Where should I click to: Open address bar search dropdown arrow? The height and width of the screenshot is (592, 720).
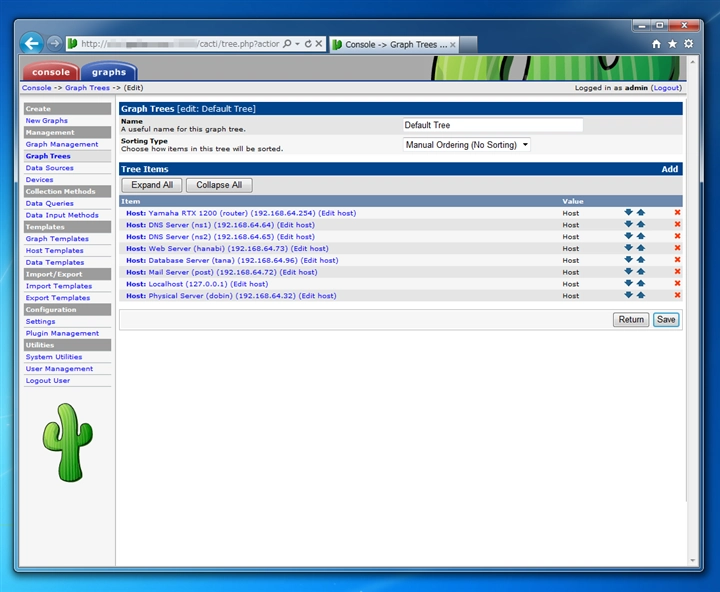coord(297,44)
